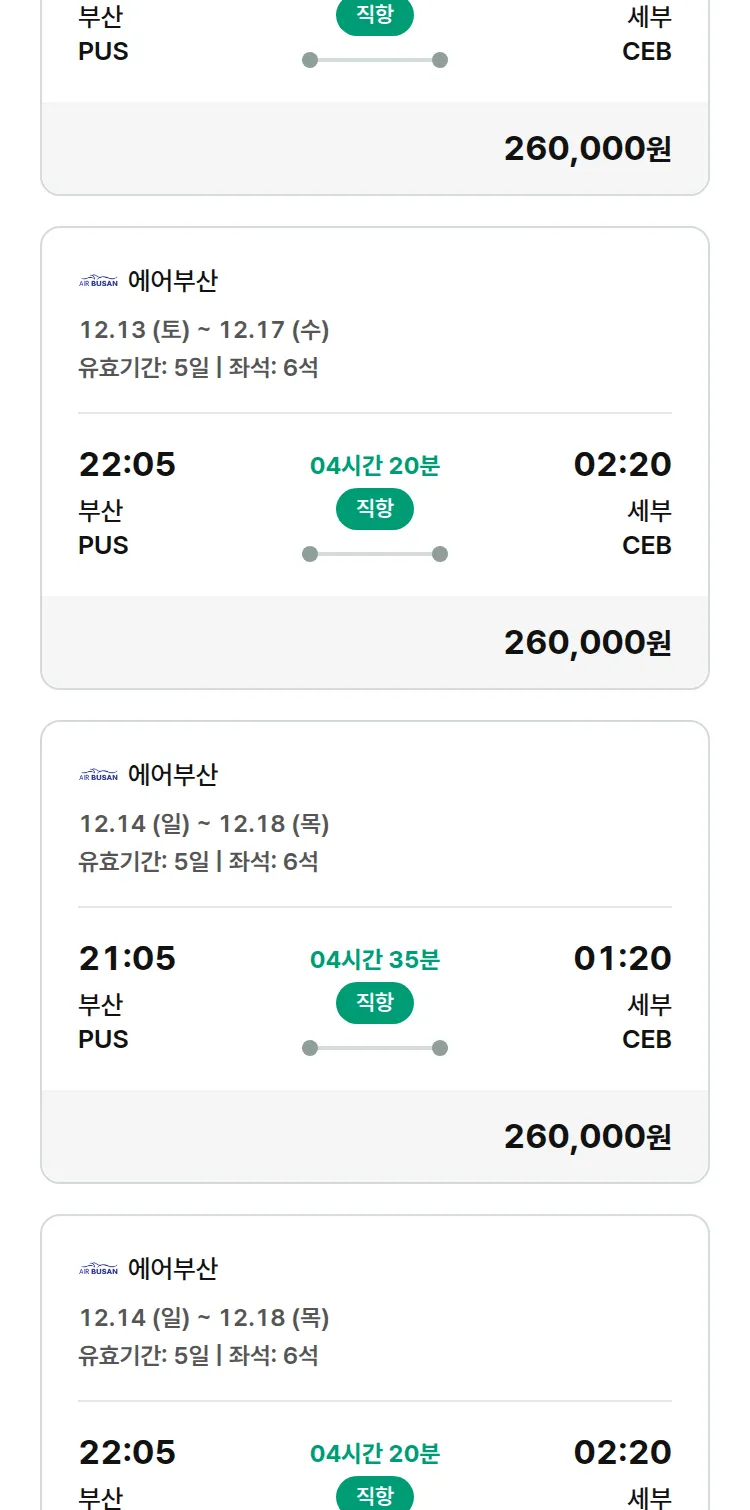Click the 유효기간 and 좌석 info on the 12.13 flight

[198, 368]
